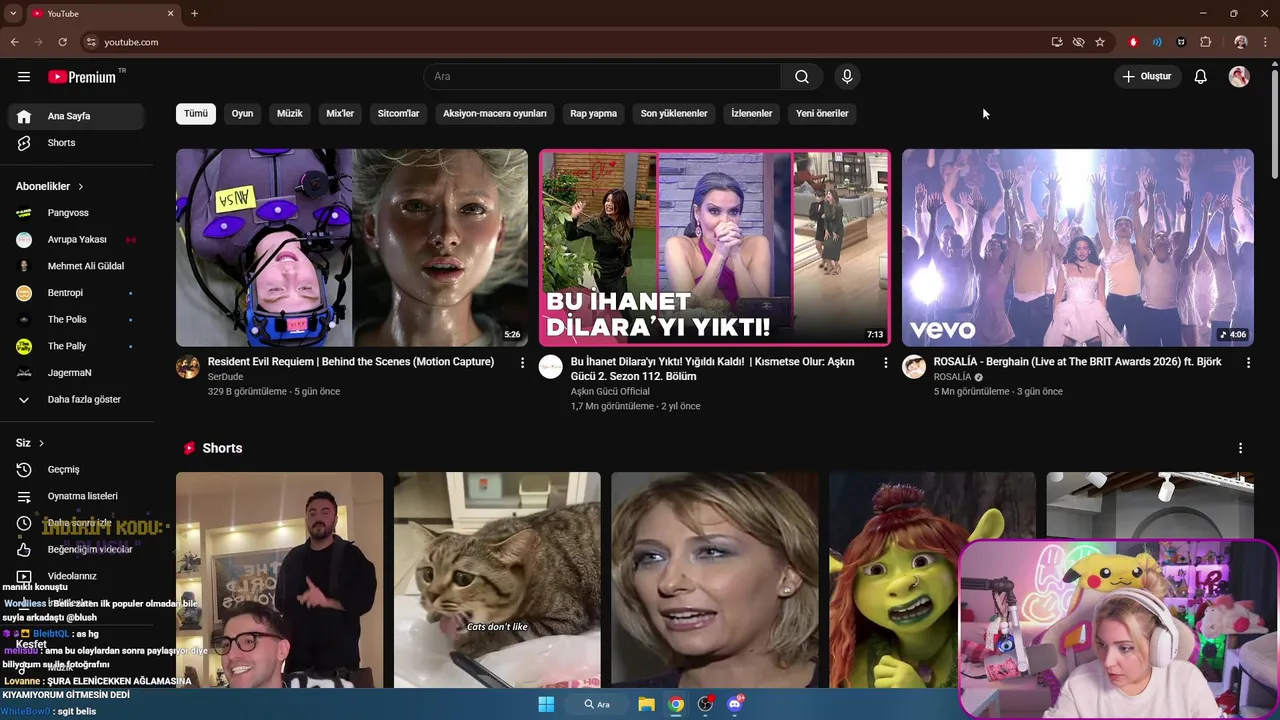Click the Oluştur create button
Image resolution: width=1280 pixels, height=720 pixels.
click(x=1147, y=77)
